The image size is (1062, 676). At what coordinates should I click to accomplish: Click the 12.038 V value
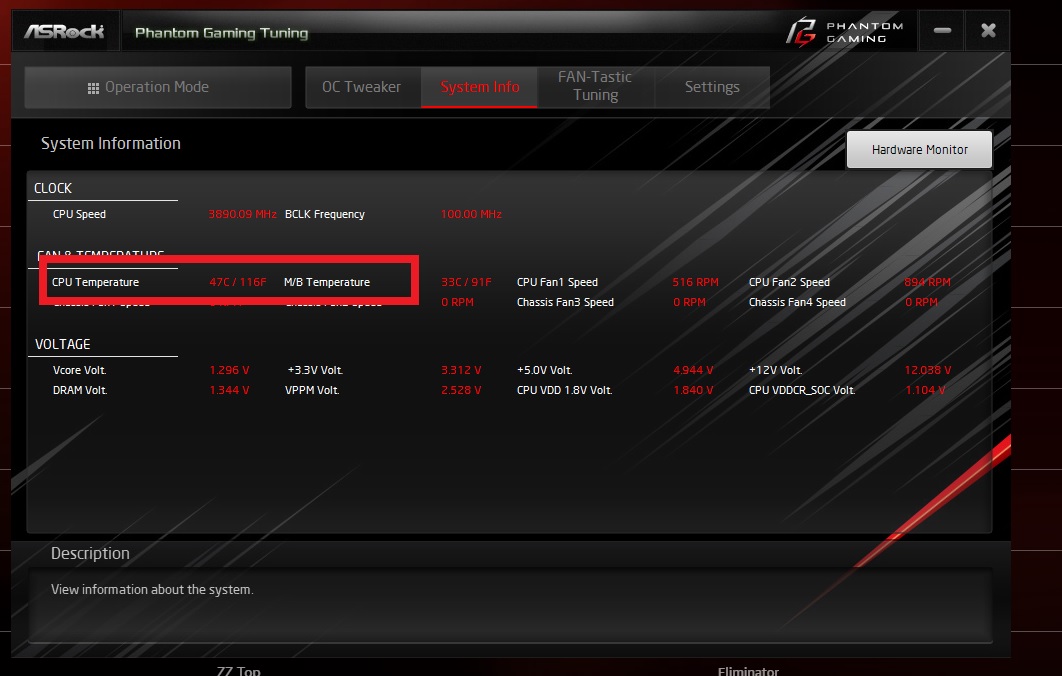(x=928, y=370)
